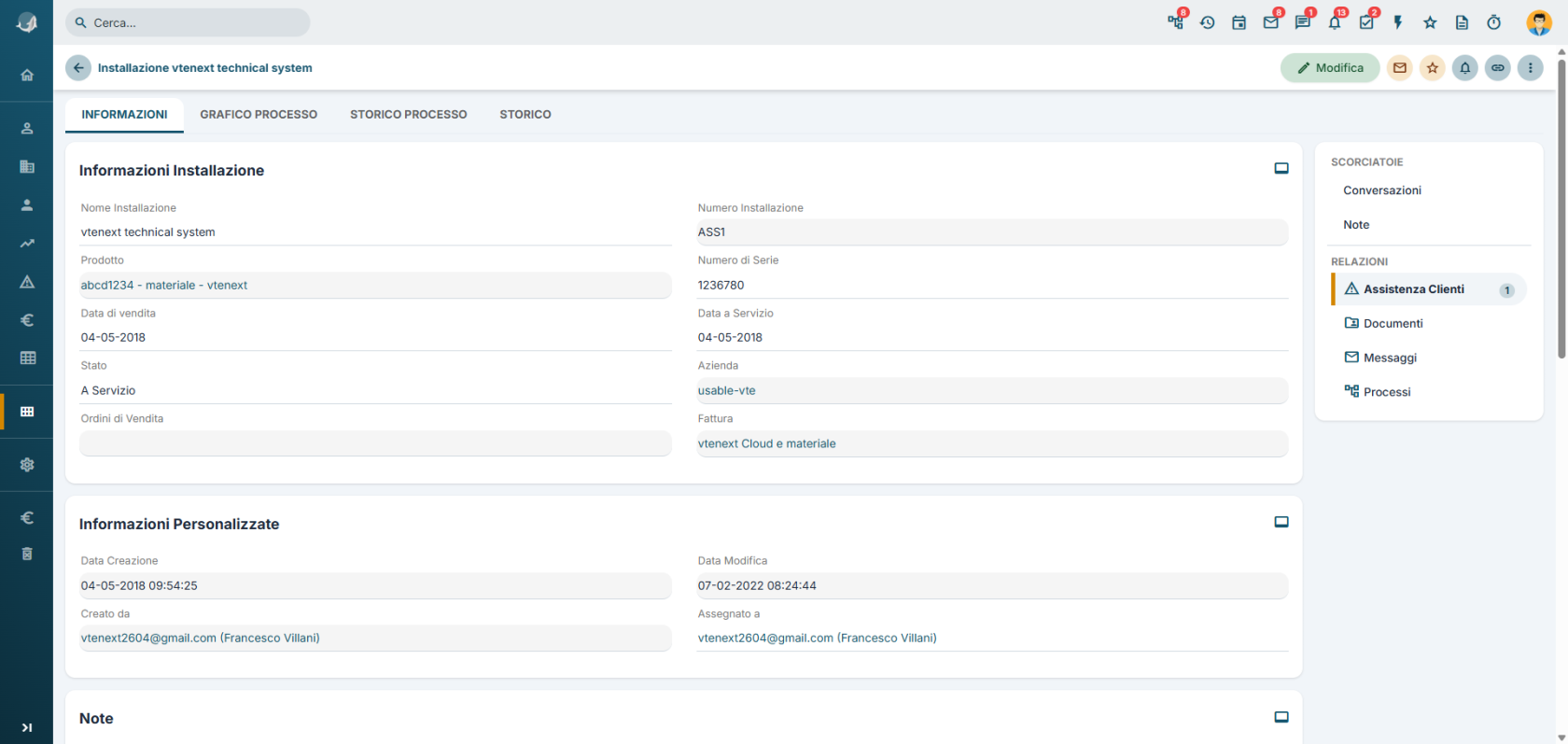1568x744 pixels.
Task: Click the lightning bolt quick-create icon
Action: 1398,22
